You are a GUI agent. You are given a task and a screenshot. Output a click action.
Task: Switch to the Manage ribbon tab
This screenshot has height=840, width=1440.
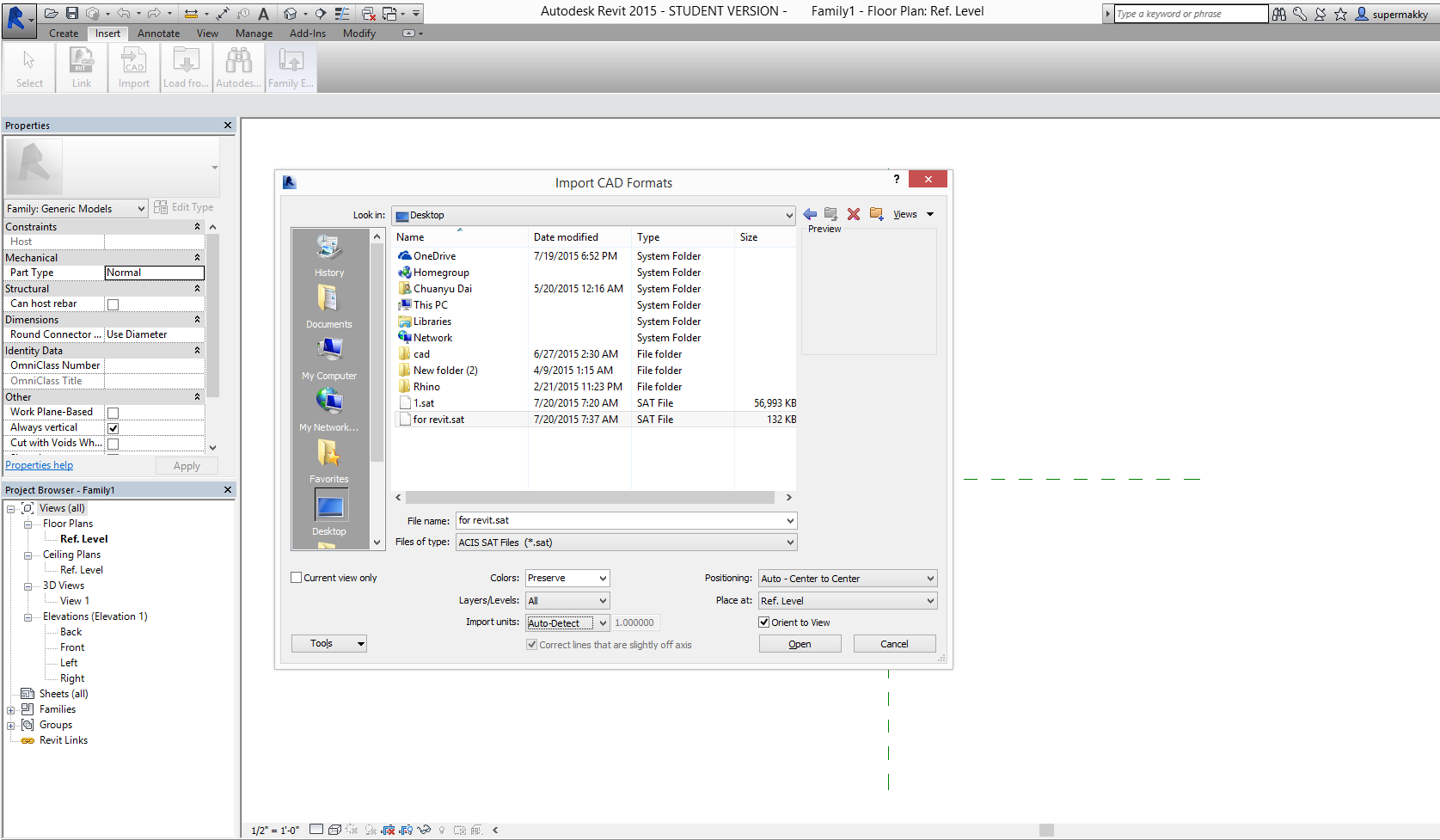point(254,34)
